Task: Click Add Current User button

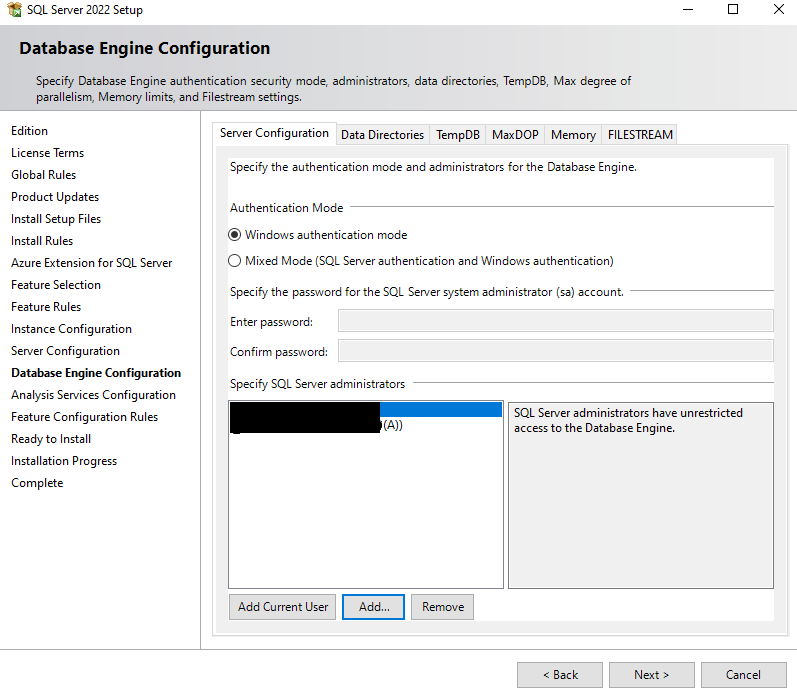Action: 283,607
